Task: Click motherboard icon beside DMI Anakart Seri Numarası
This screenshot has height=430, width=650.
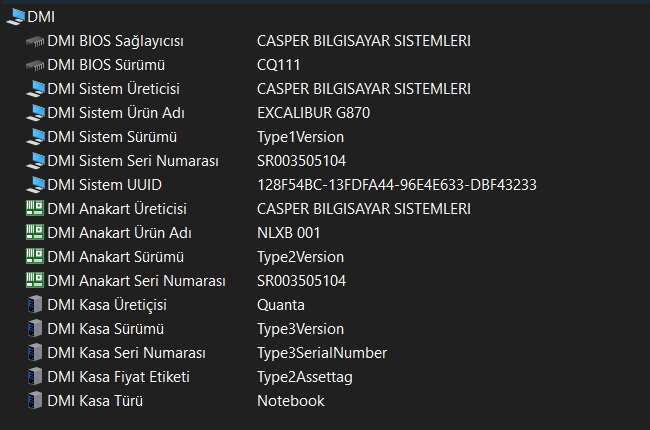Action: [x=35, y=281]
